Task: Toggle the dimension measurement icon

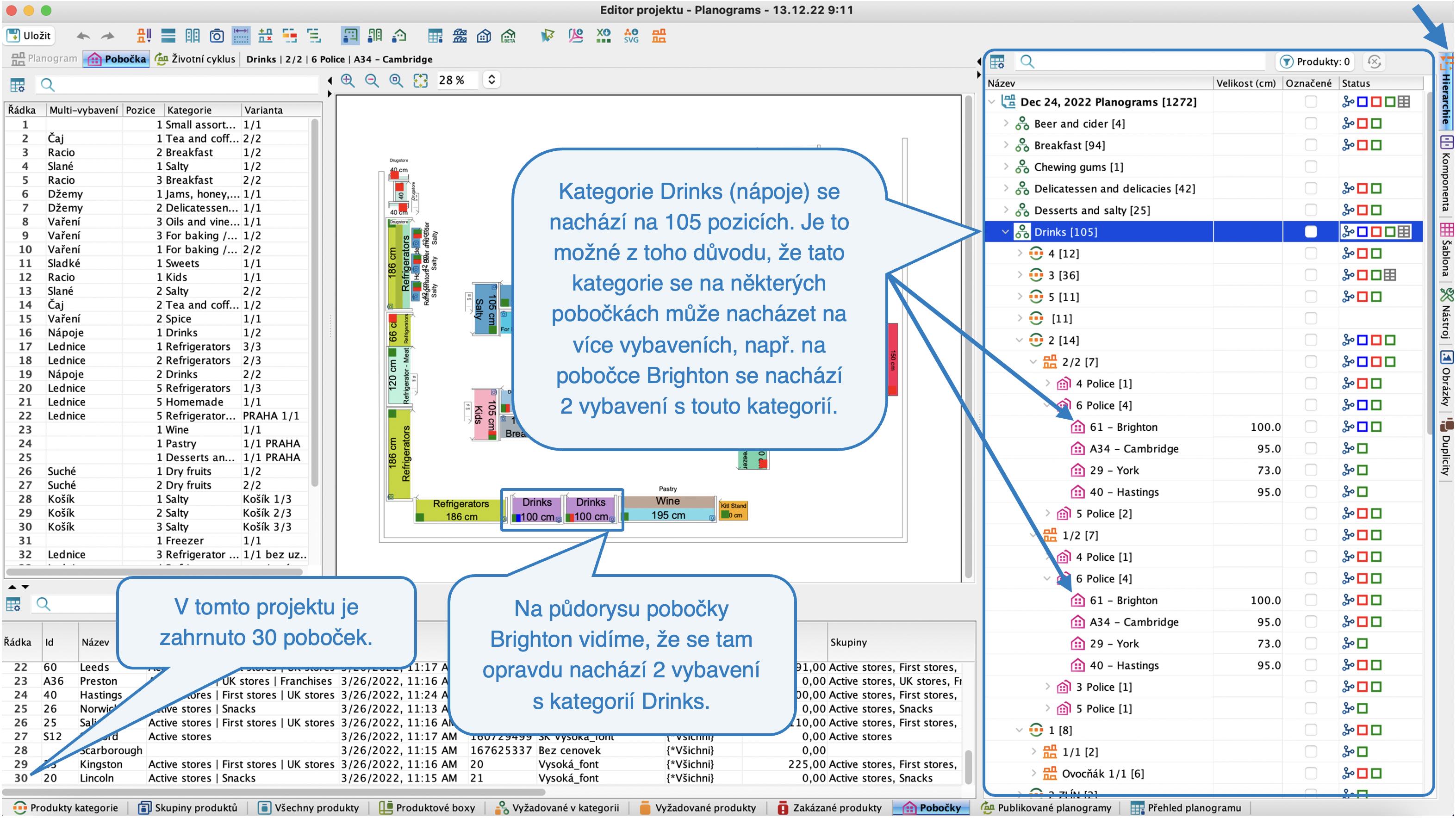Action: [x=241, y=36]
